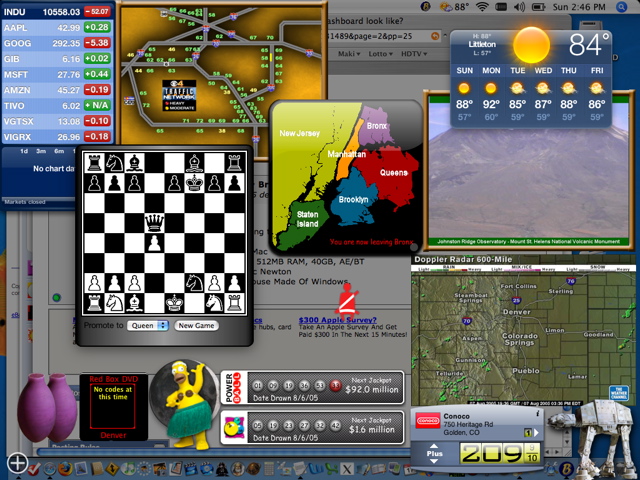Click the orange SnapBack icon in Safari address bar
The image size is (640, 480).
[x=435, y=36]
